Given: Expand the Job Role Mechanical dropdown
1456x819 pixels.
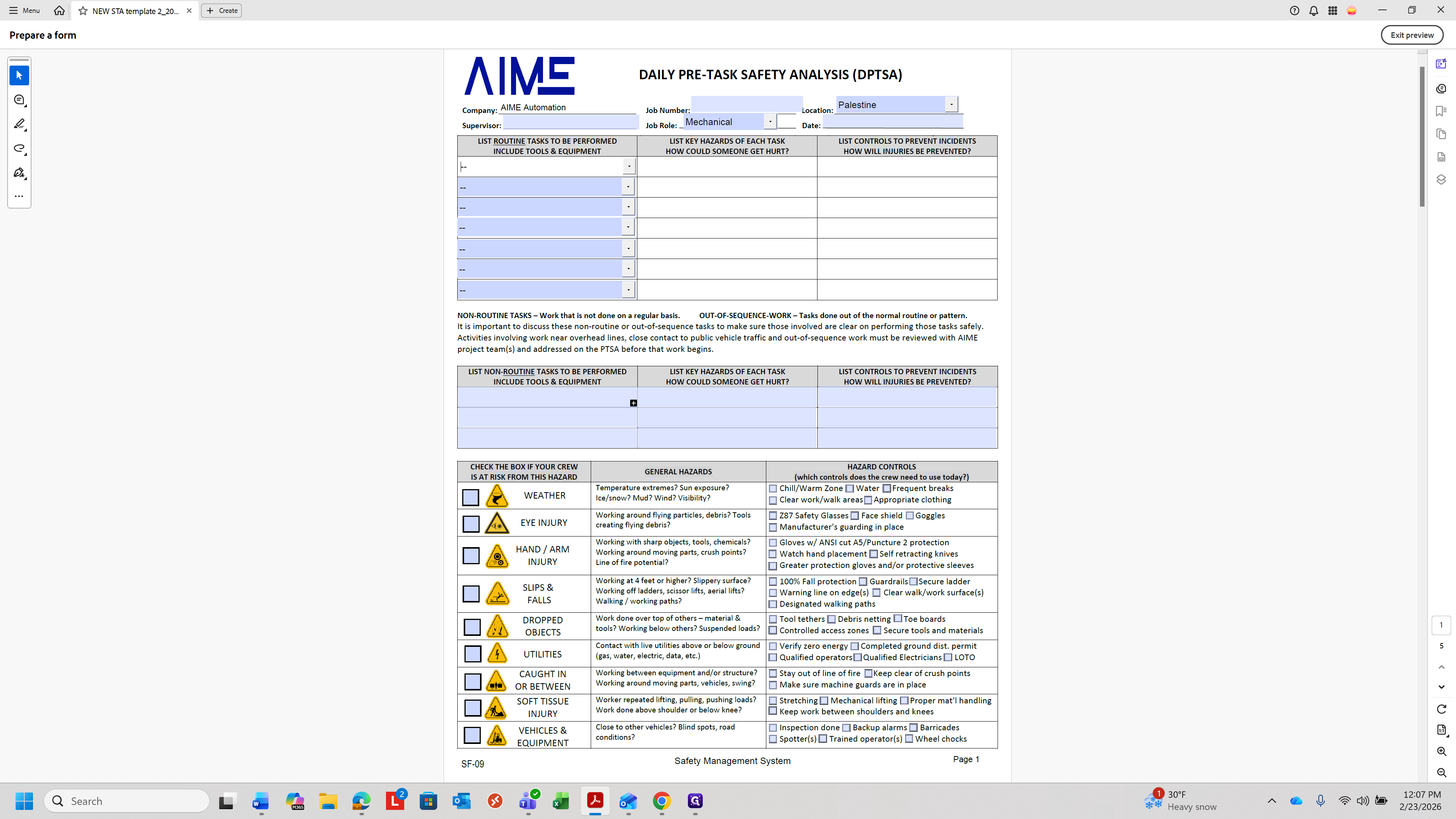Looking at the screenshot, I should point(770,121).
